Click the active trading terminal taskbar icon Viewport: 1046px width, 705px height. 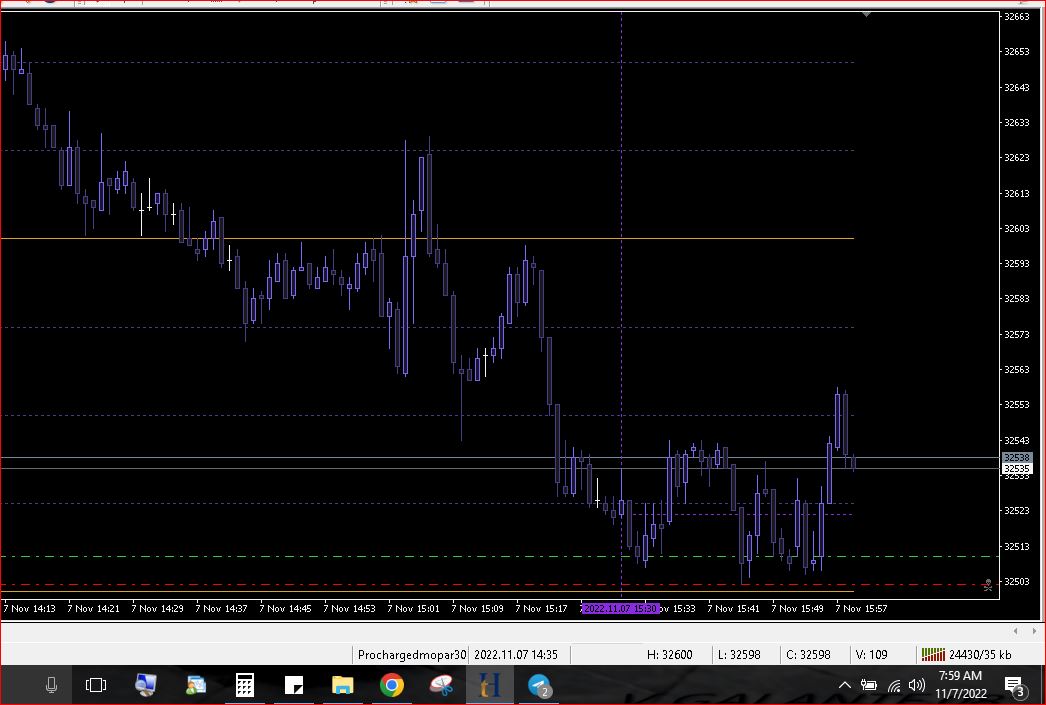(x=490, y=686)
